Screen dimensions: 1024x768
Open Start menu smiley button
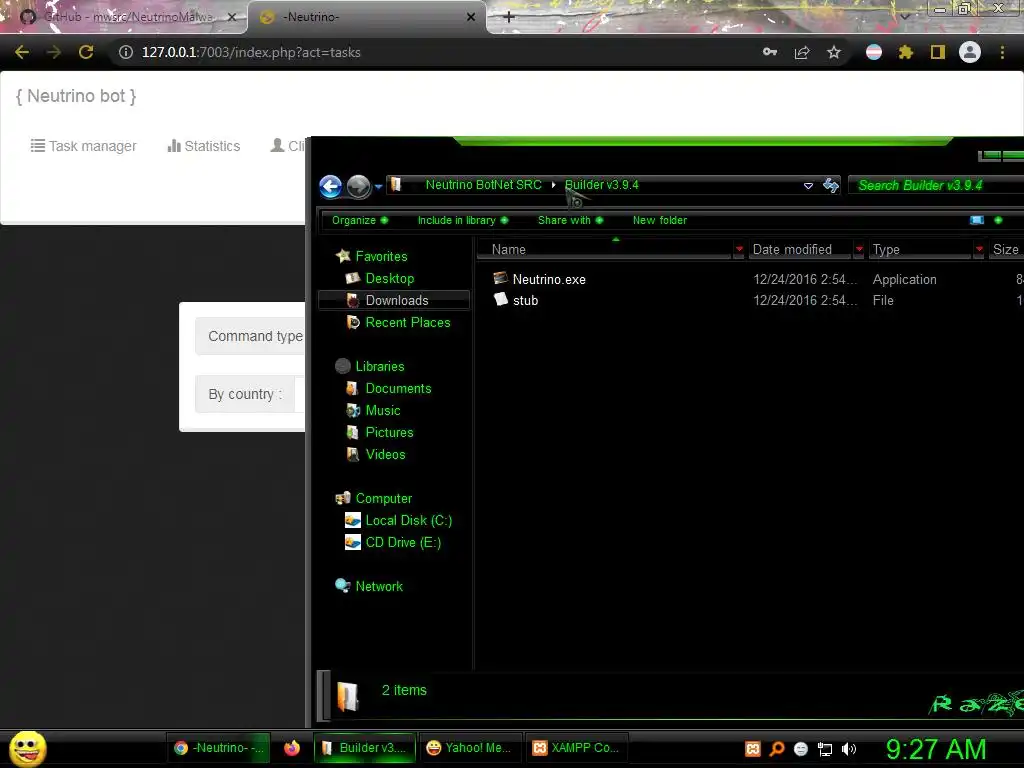28,748
